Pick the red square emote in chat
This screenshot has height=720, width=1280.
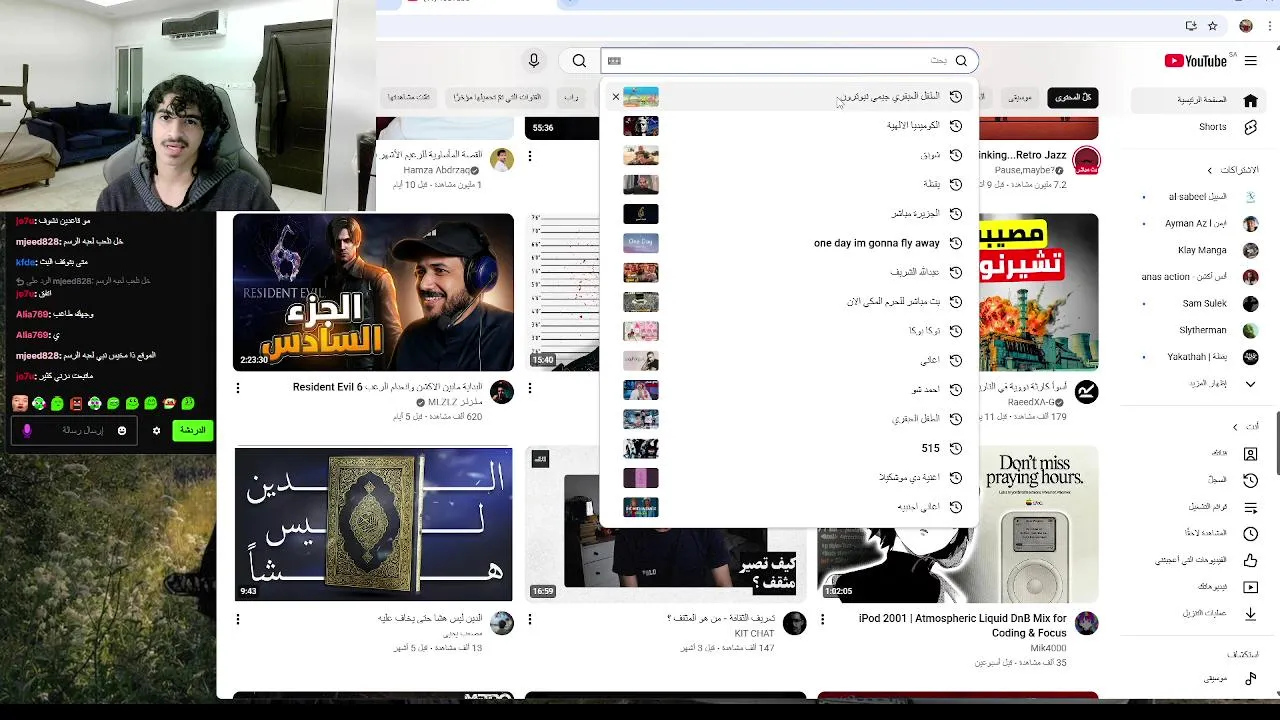[x=76, y=404]
